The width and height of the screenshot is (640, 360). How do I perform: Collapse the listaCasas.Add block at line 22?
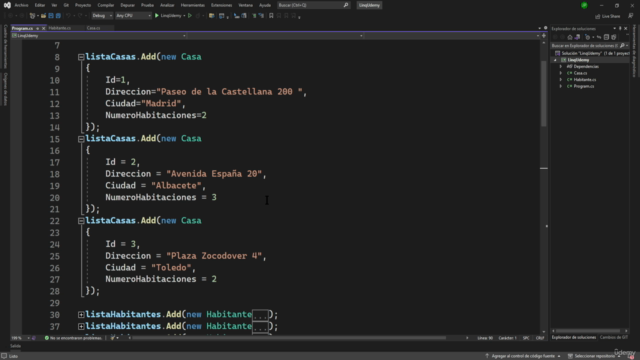(x=81, y=221)
